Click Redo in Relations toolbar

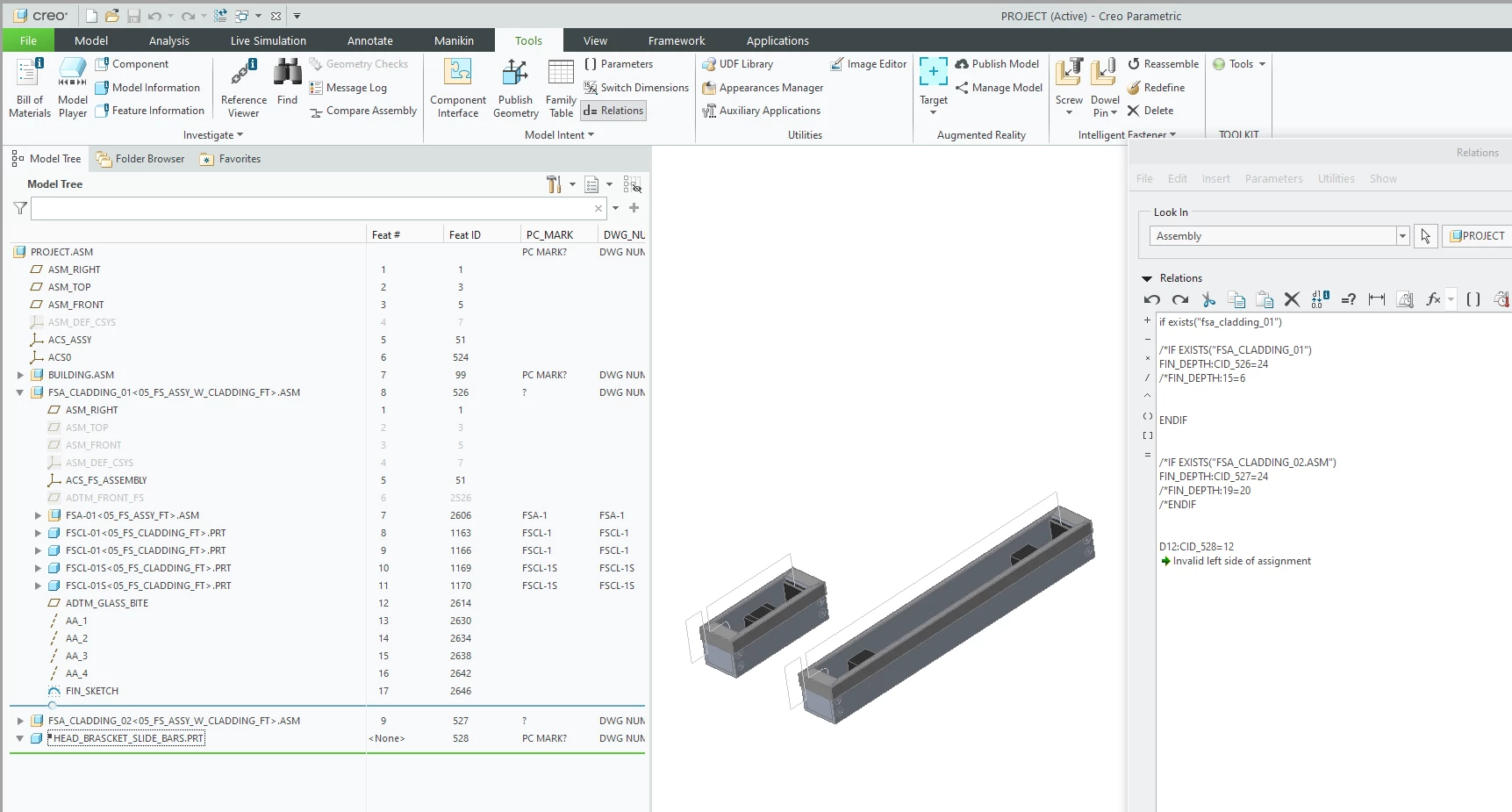pyautogui.click(x=1180, y=299)
